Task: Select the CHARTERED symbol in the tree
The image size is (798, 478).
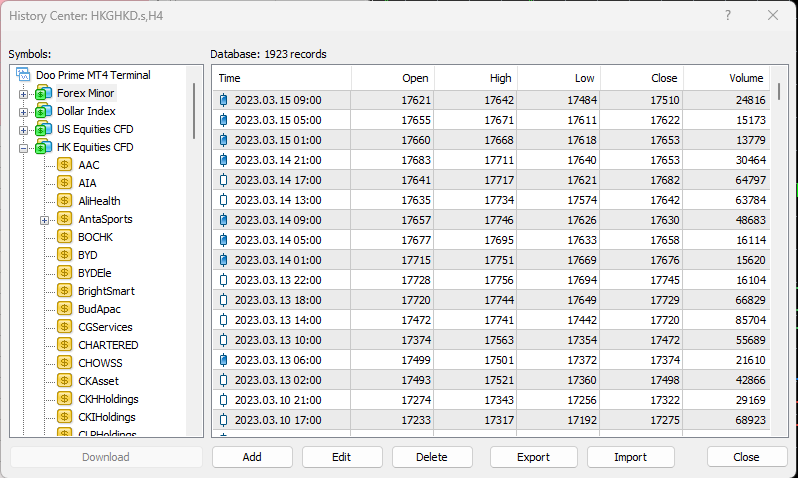Action: coord(108,345)
